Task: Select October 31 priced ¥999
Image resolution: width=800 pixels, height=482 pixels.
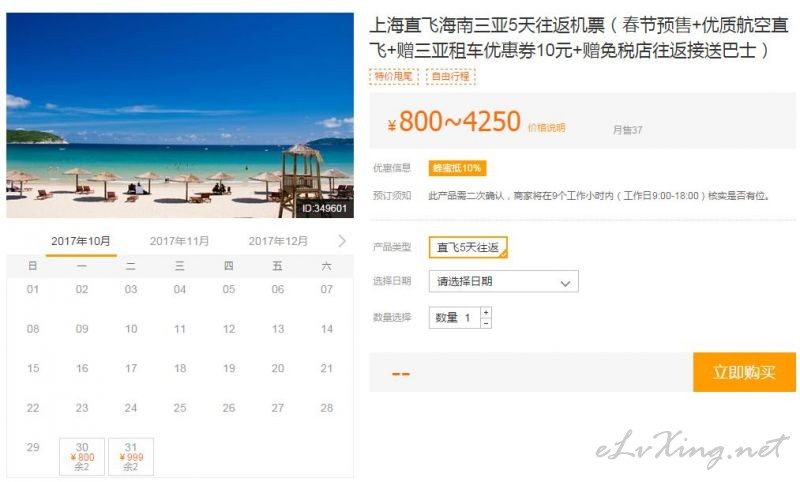Action: pos(131,456)
